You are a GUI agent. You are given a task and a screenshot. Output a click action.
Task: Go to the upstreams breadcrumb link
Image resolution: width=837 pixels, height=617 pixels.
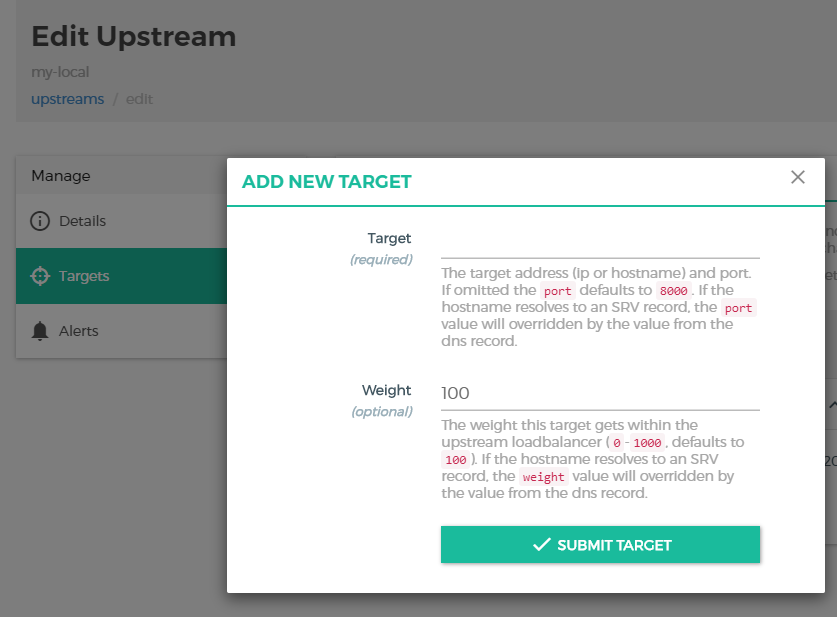(67, 99)
